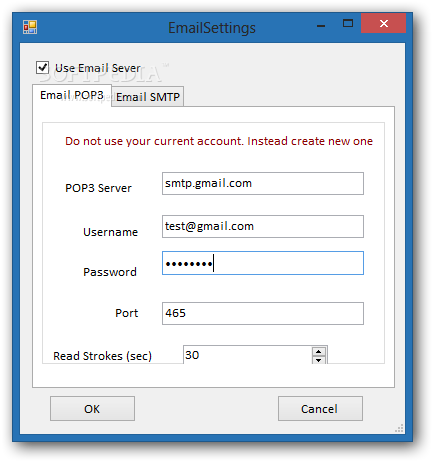Click the Password label
This screenshot has height=462, width=433.
pyautogui.click(x=110, y=272)
